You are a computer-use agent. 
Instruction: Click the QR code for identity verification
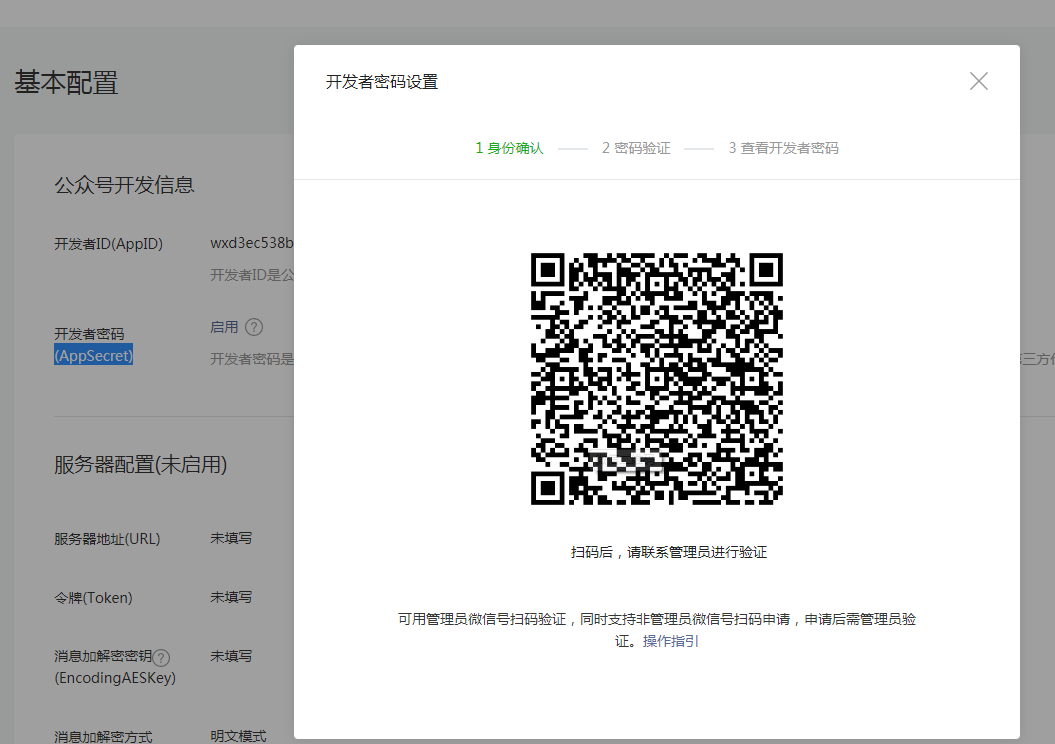656,379
